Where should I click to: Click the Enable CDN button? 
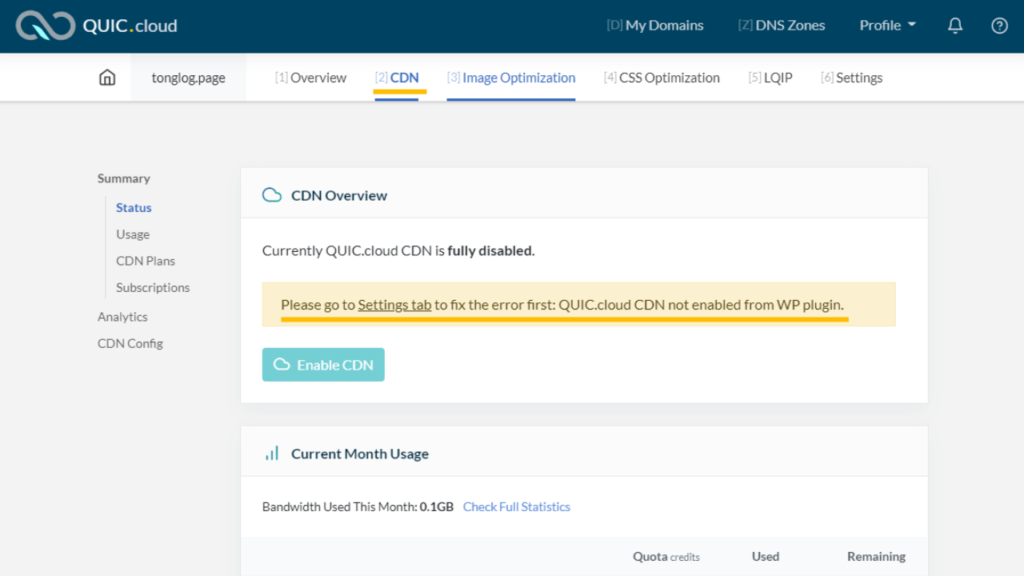[323, 364]
